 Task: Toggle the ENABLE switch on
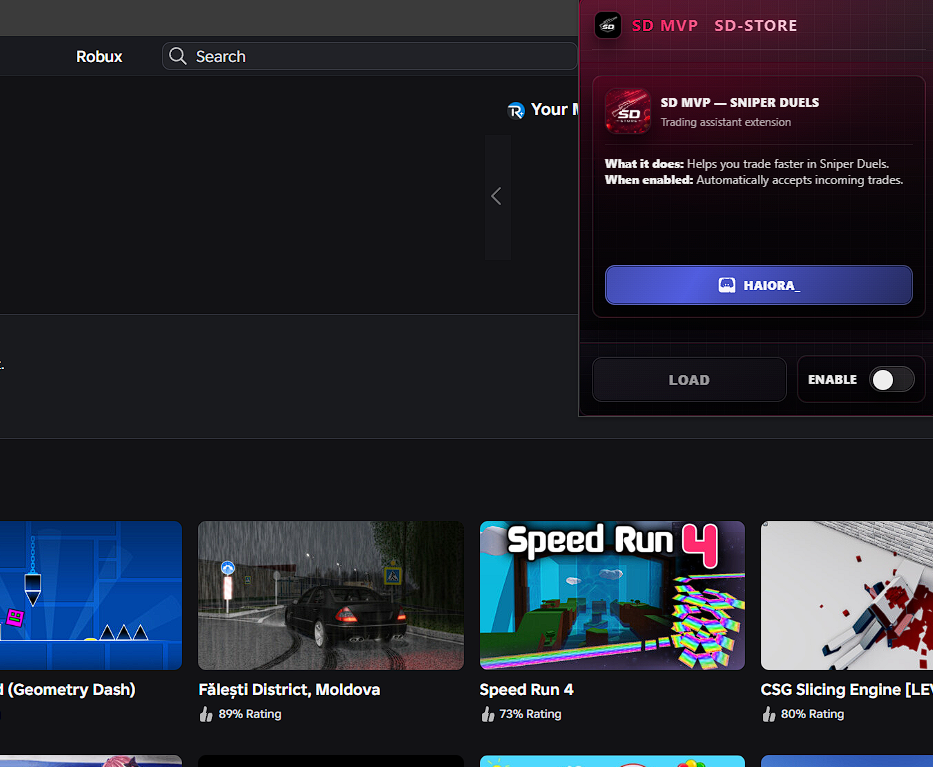click(891, 380)
